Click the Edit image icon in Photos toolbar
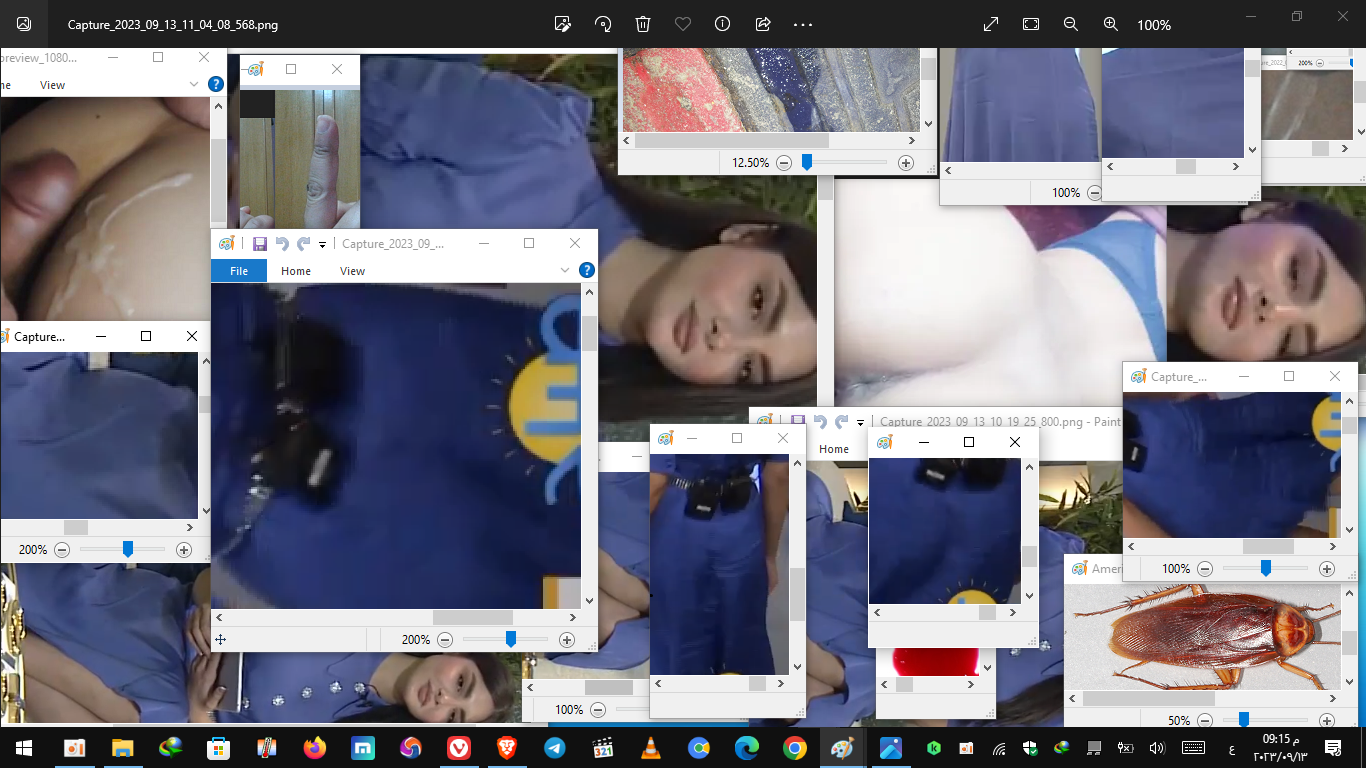The image size is (1366, 768). 562,24
